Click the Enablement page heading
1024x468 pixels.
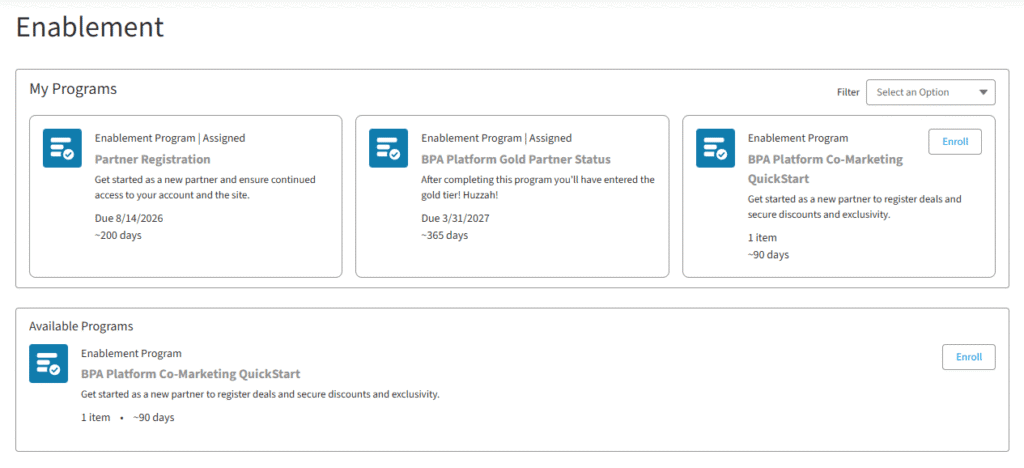90,27
